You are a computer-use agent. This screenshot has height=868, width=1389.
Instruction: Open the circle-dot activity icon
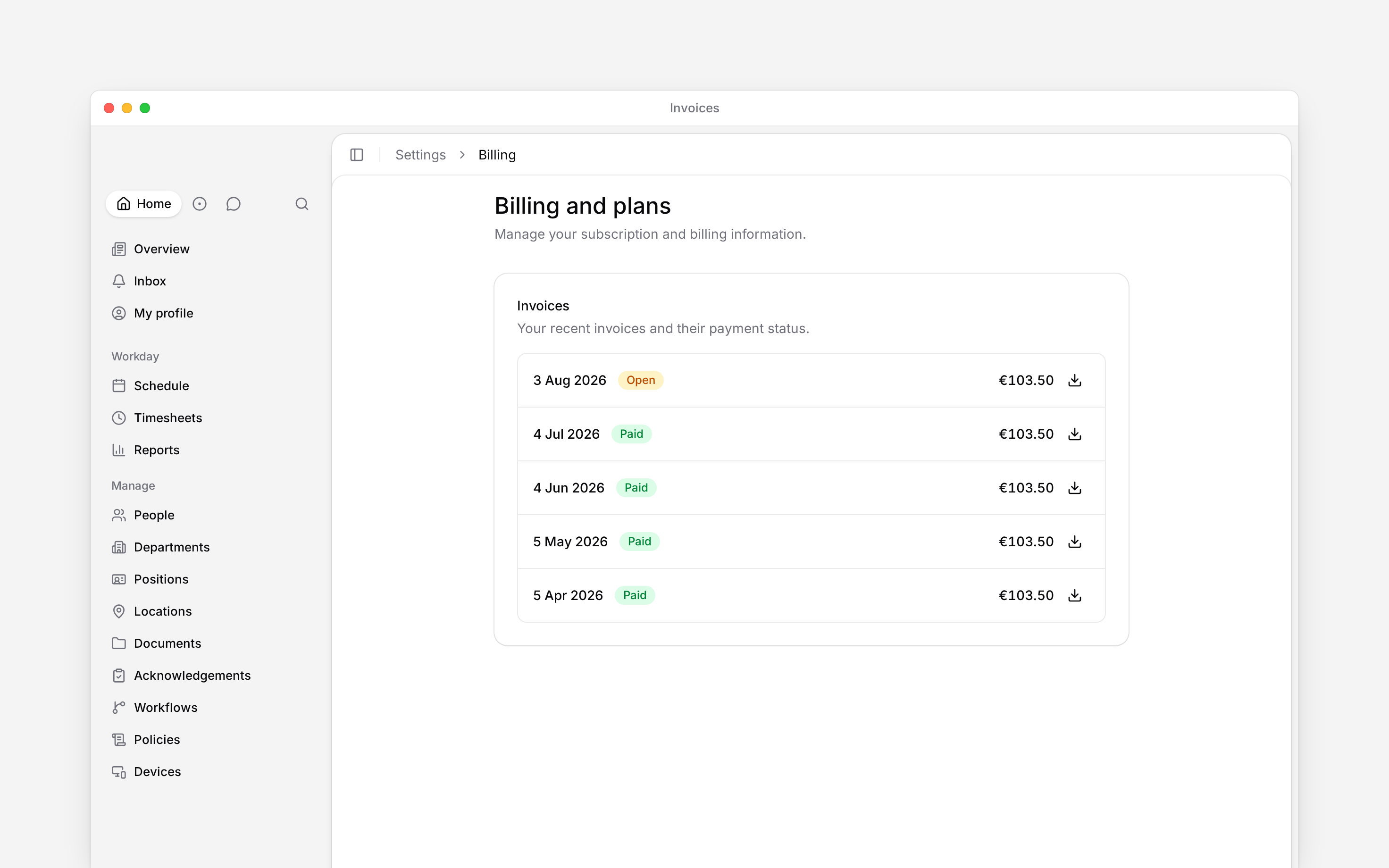pyautogui.click(x=199, y=204)
